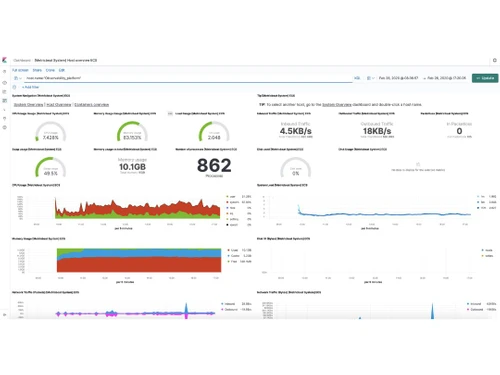The image size is (500, 375).
Task: Click the In Packetloss 0 metric
Action: click(459, 131)
